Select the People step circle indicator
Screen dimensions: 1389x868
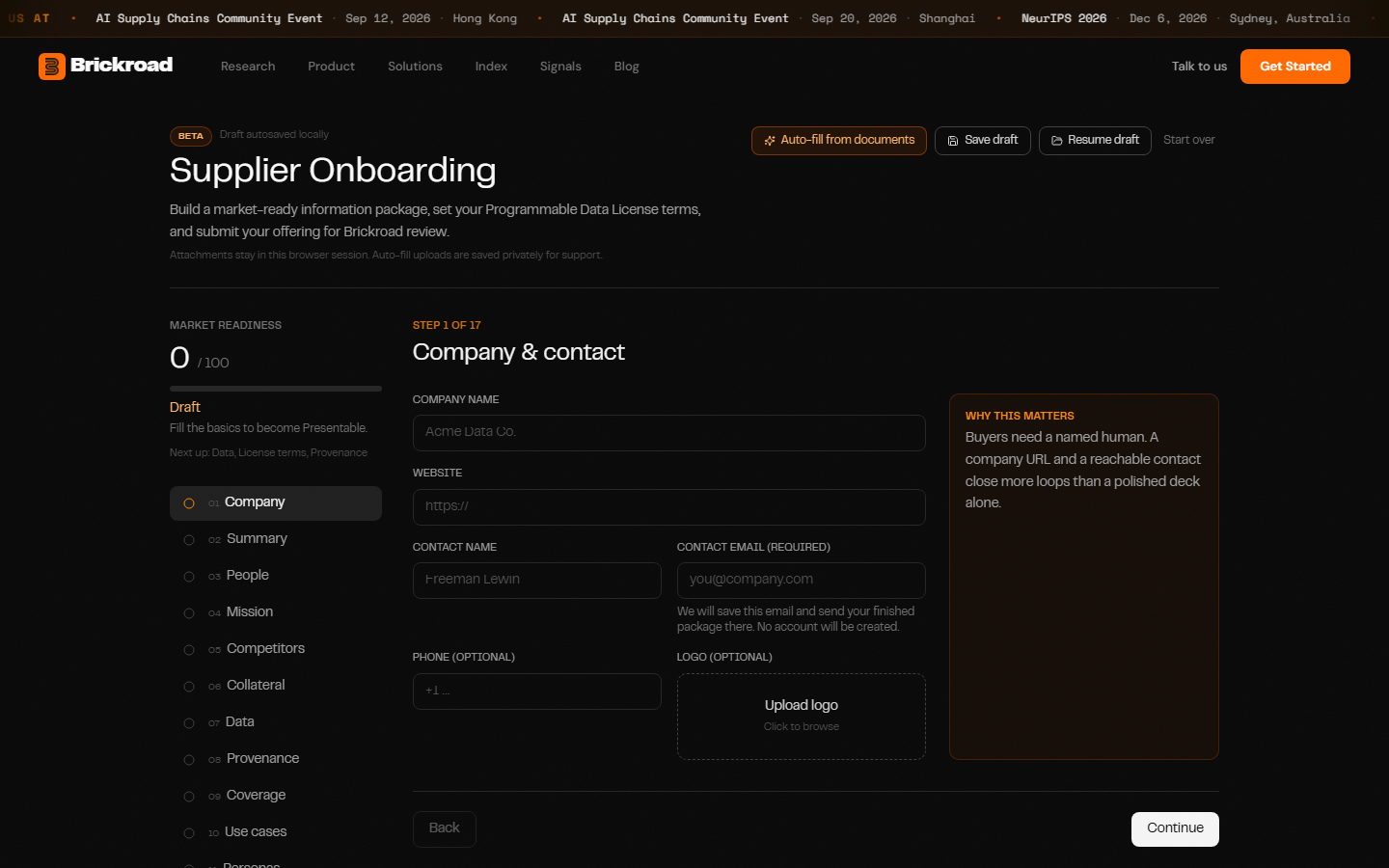[x=189, y=577]
